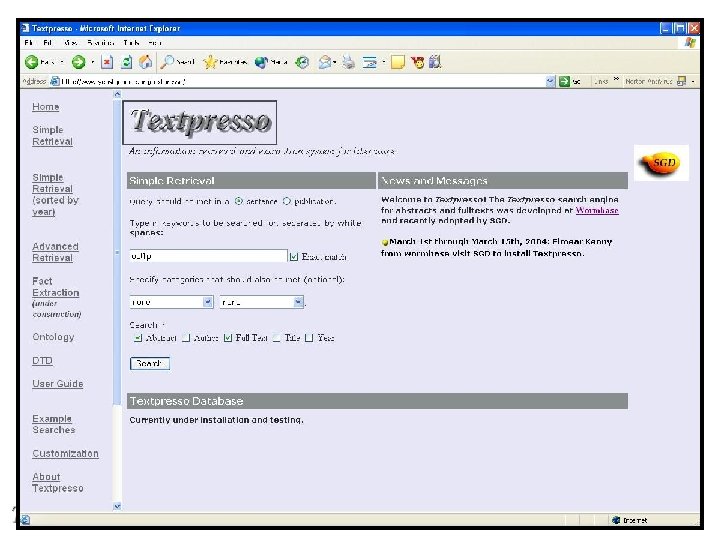This screenshot has height=540, width=720.
Task: Click the Refresh page icon
Action: (126, 62)
